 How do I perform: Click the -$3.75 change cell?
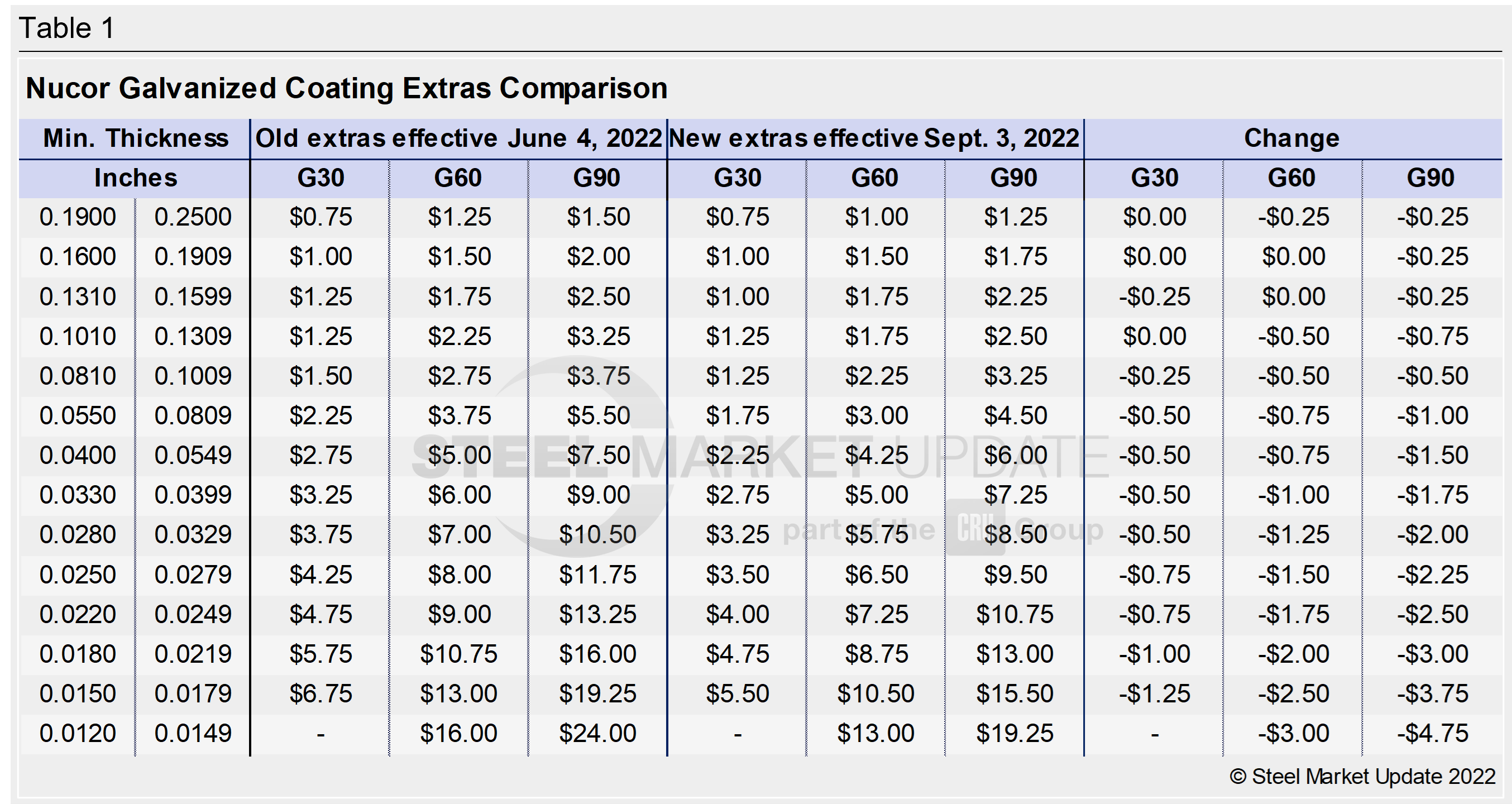(1432, 693)
